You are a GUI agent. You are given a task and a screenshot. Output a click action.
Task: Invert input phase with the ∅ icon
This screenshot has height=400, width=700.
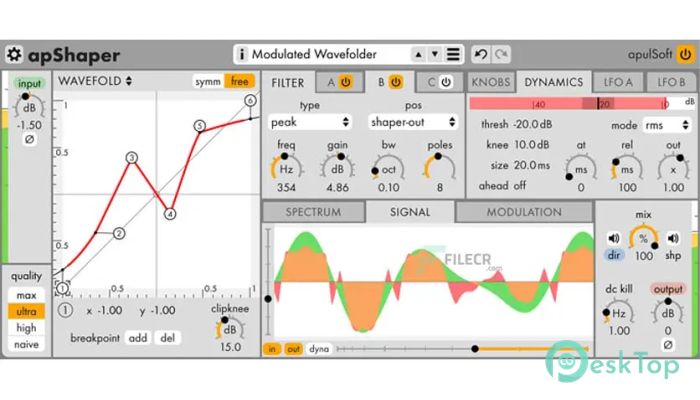point(29,140)
